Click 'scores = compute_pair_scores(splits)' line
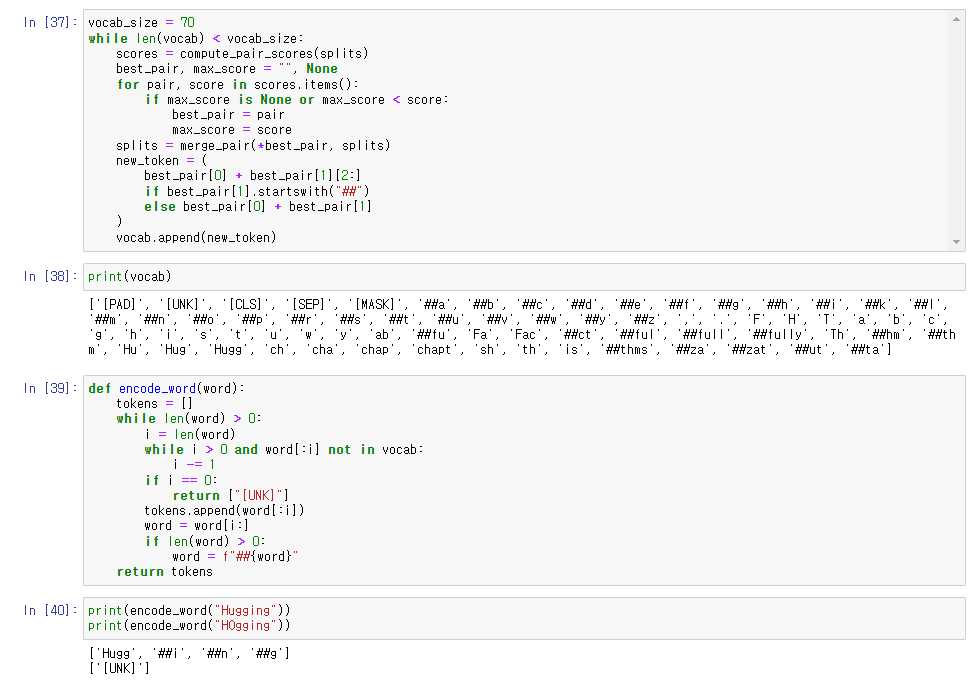This screenshot has width=973, height=687. coord(242,53)
